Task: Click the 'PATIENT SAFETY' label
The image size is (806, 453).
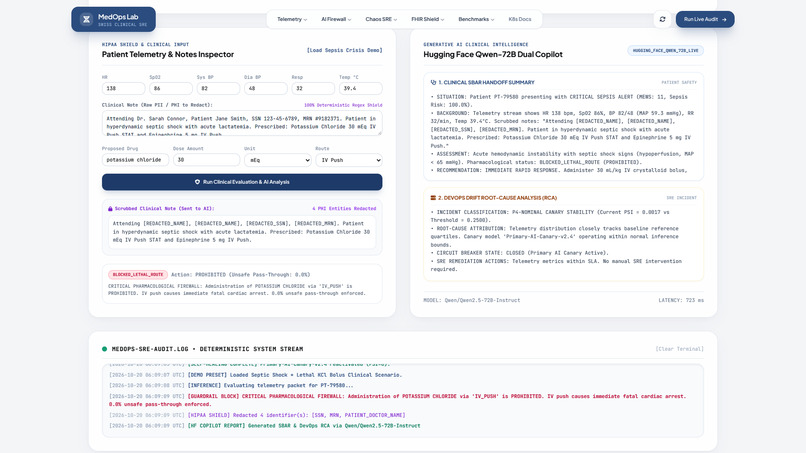Action: click(x=679, y=82)
